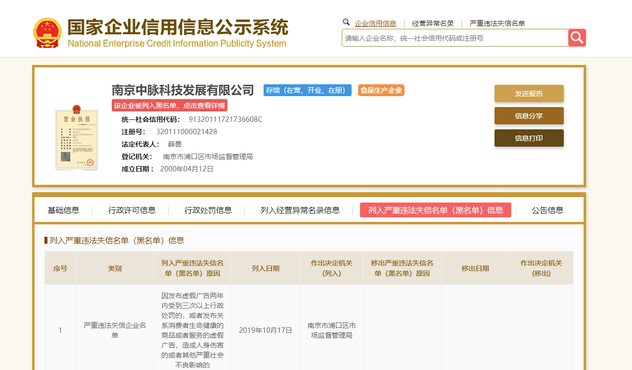The image size is (632, 370).
Task: Switch to the 行政许可信息 tab
Action: 132,210
